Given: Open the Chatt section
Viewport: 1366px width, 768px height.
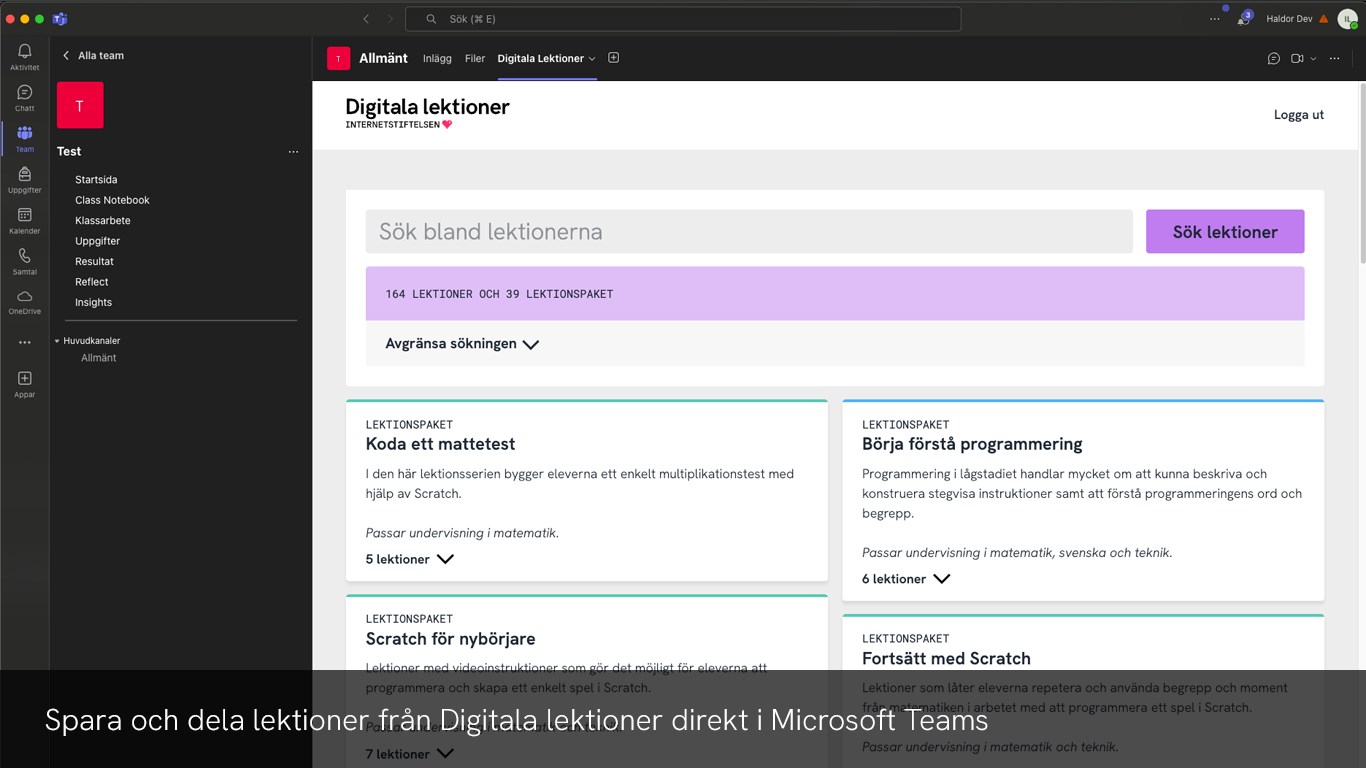Looking at the screenshot, I should click(x=24, y=98).
